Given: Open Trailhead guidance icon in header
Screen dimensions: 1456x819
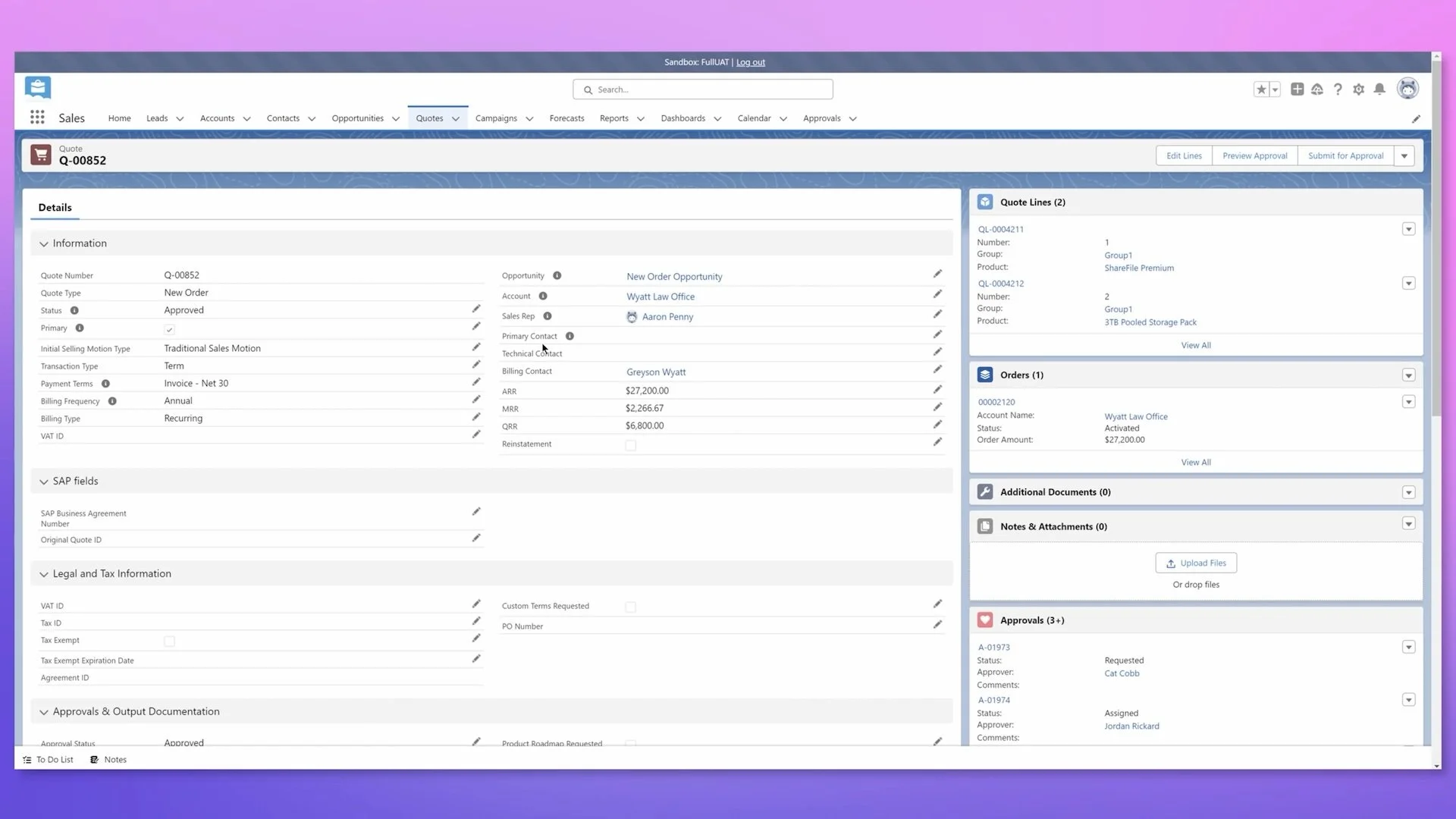Looking at the screenshot, I should pos(1317,89).
